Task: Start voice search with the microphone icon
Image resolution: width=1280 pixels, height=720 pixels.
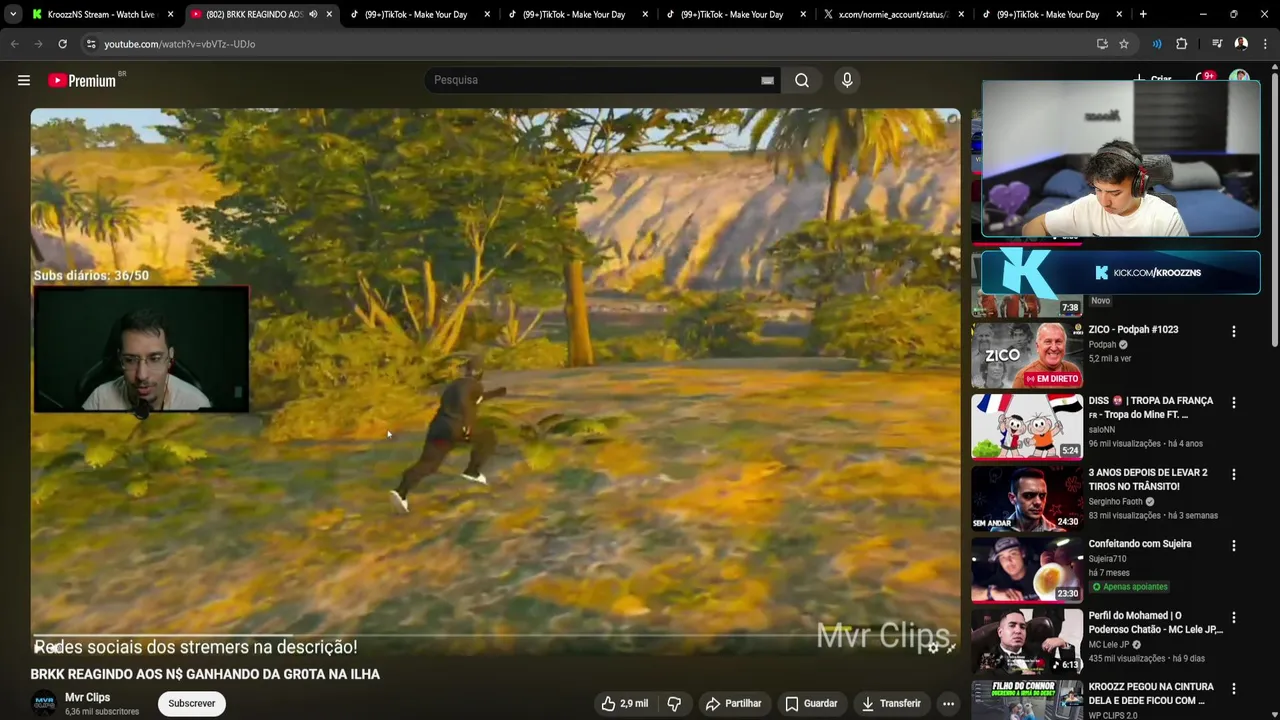Action: (847, 80)
